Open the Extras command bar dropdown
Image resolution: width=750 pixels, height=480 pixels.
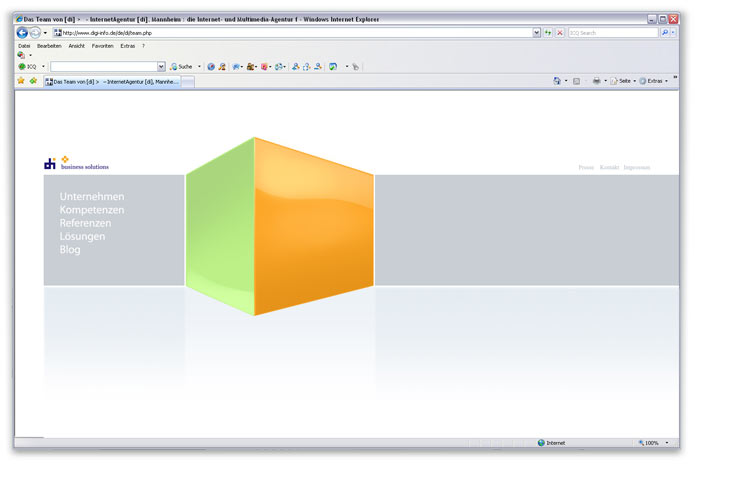click(x=655, y=81)
